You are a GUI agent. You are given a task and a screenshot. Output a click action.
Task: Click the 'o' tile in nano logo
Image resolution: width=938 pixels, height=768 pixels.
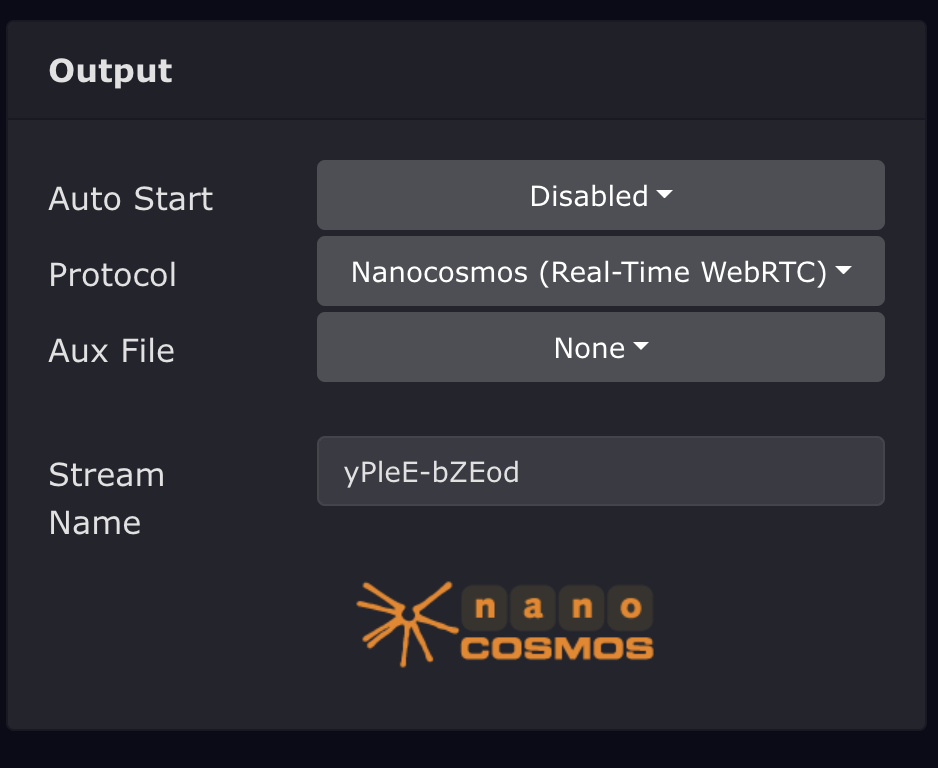tap(630, 607)
